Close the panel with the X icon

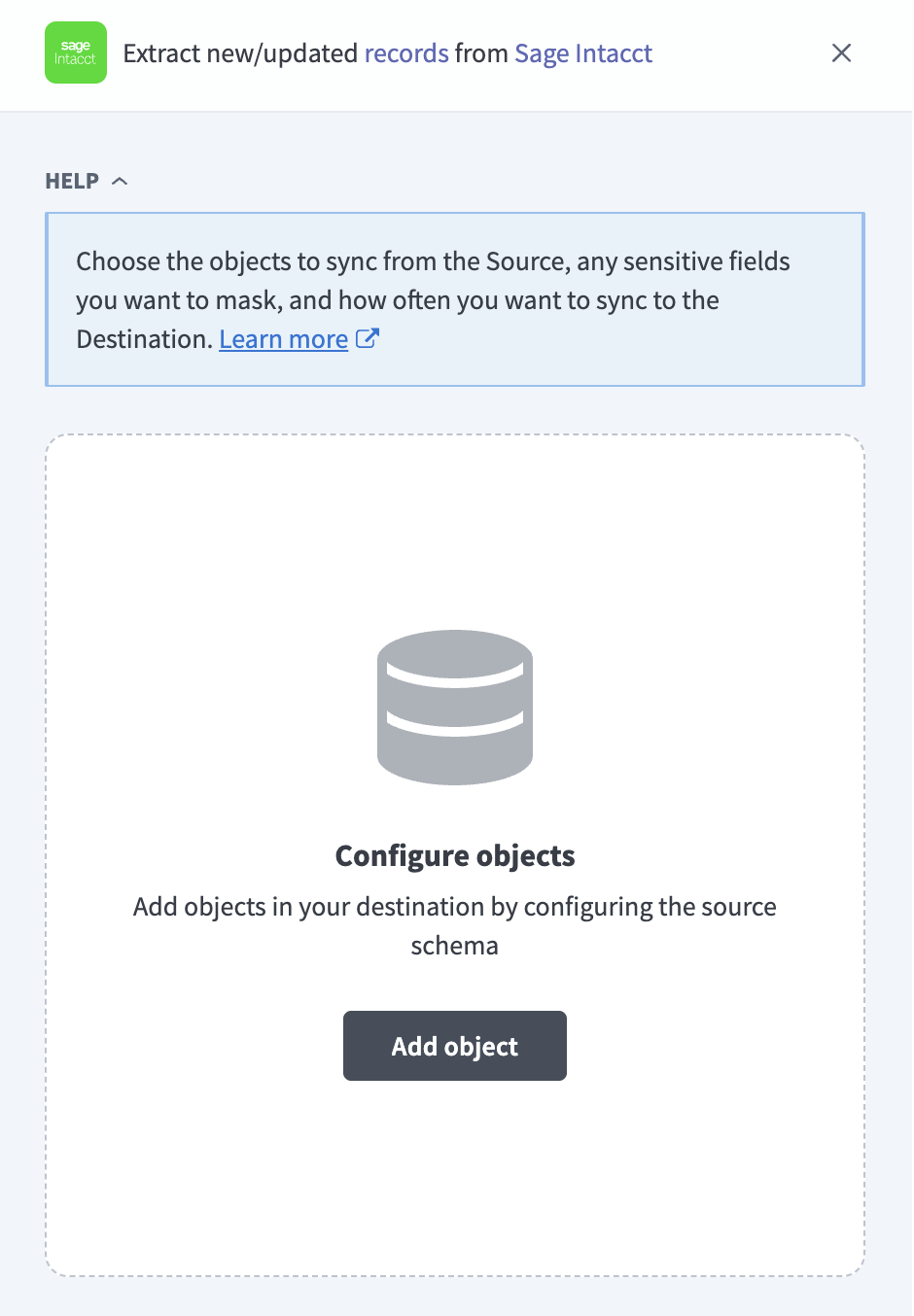coord(842,52)
